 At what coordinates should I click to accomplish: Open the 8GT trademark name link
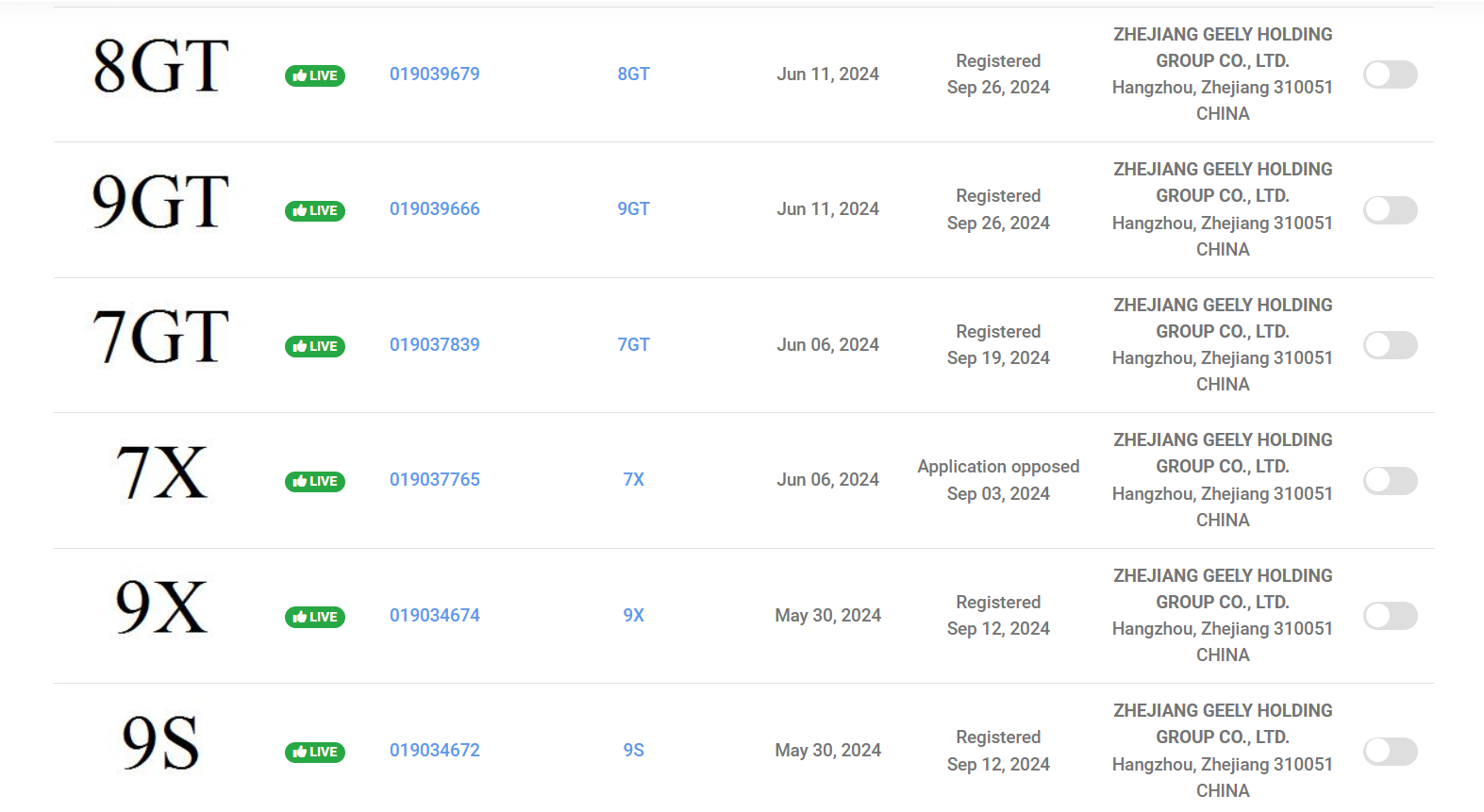click(634, 74)
